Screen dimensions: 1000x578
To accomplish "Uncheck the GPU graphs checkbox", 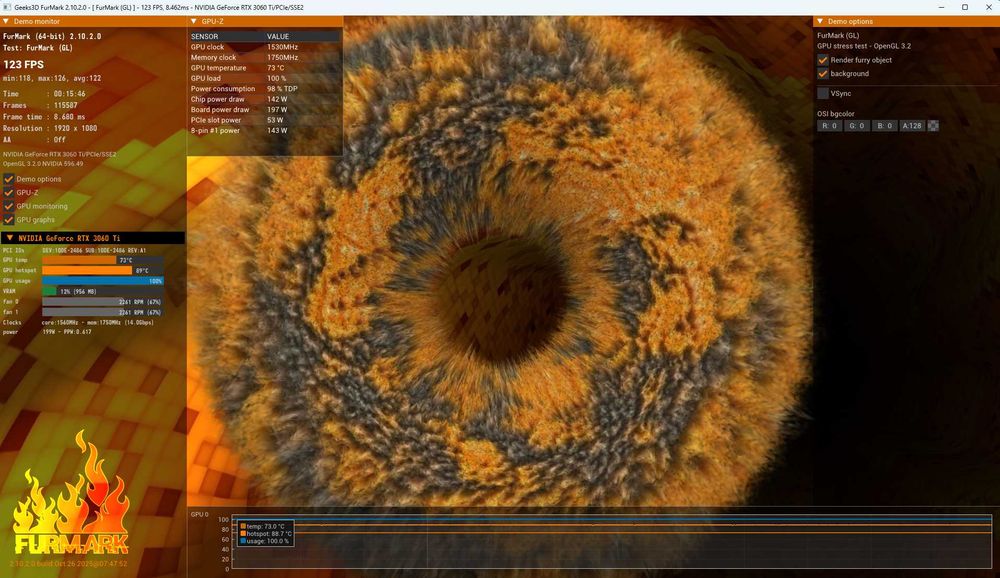I will pos(9,219).
